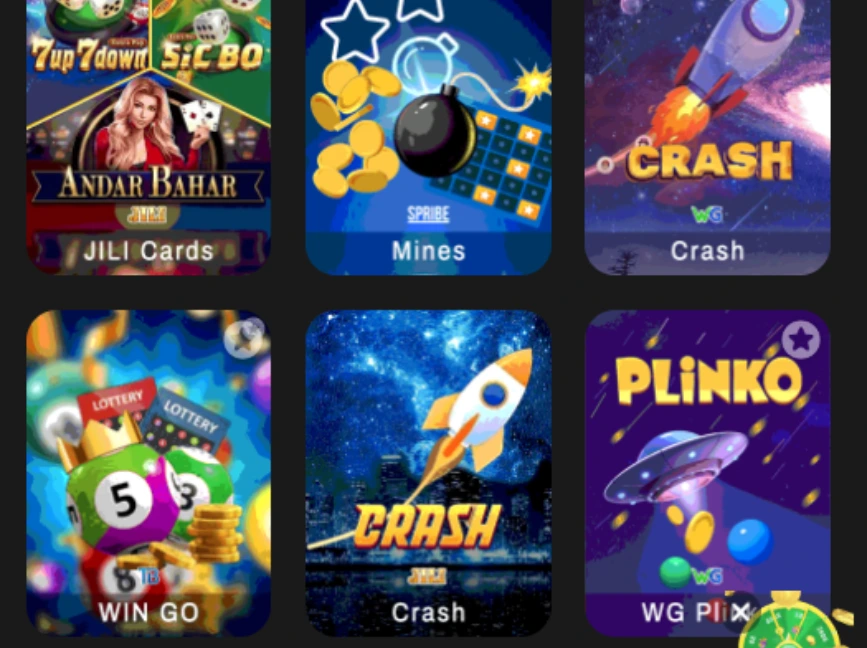Click the number 5 lottery ball
This screenshot has width=867, height=648.
[x=124, y=500]
